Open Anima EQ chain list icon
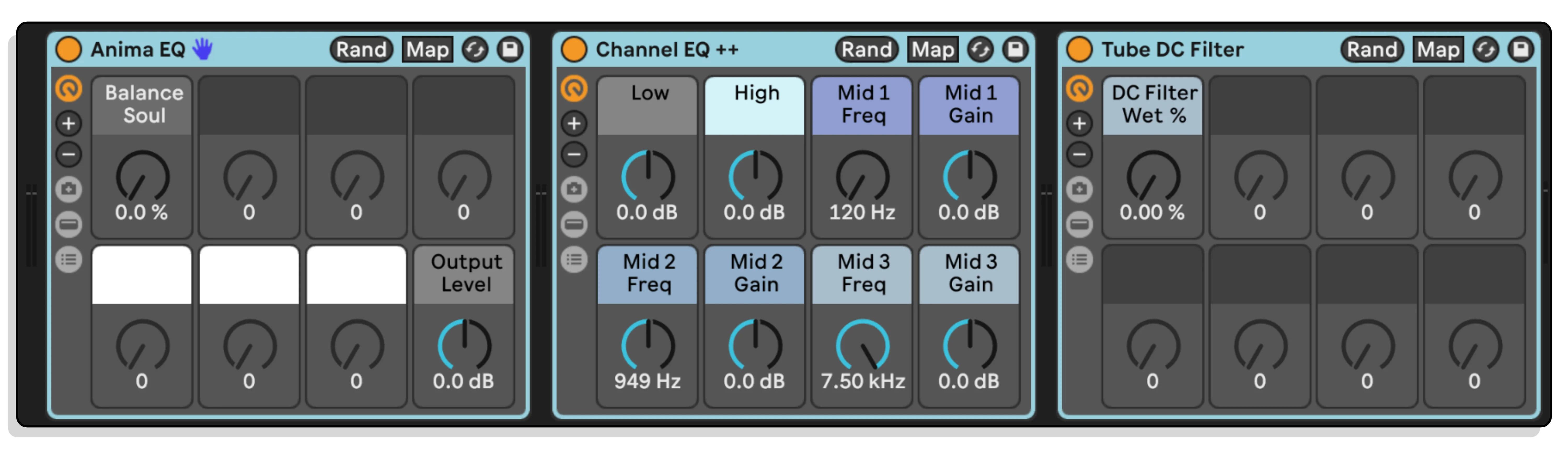Image resolution: width=1568 pixels, height=449 pixels. [69, 260]
